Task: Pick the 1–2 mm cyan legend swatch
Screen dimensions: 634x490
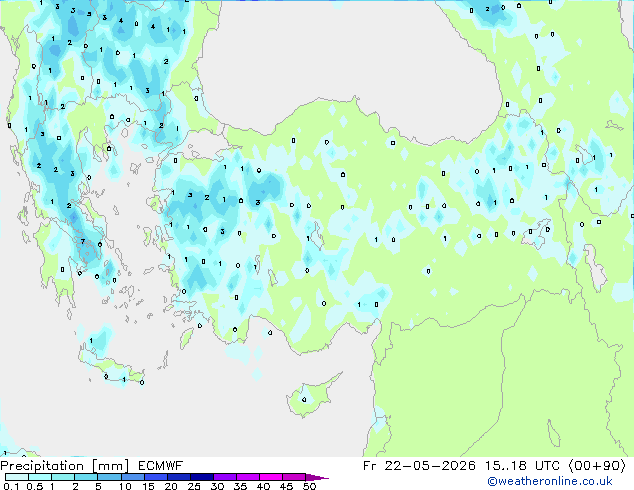Action: [x=63, y=477]
